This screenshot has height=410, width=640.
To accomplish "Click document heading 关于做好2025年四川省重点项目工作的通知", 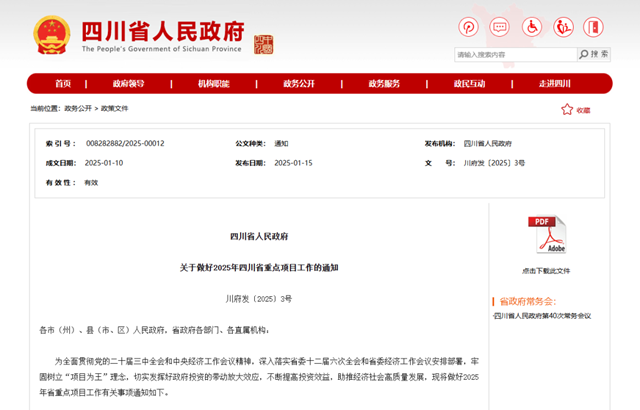I will (259, 268).
